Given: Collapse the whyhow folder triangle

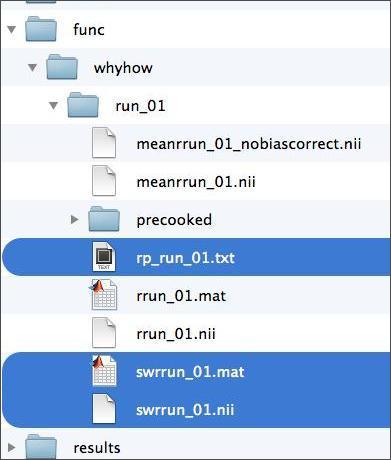Looking at the screenshot, I should 32,68.
